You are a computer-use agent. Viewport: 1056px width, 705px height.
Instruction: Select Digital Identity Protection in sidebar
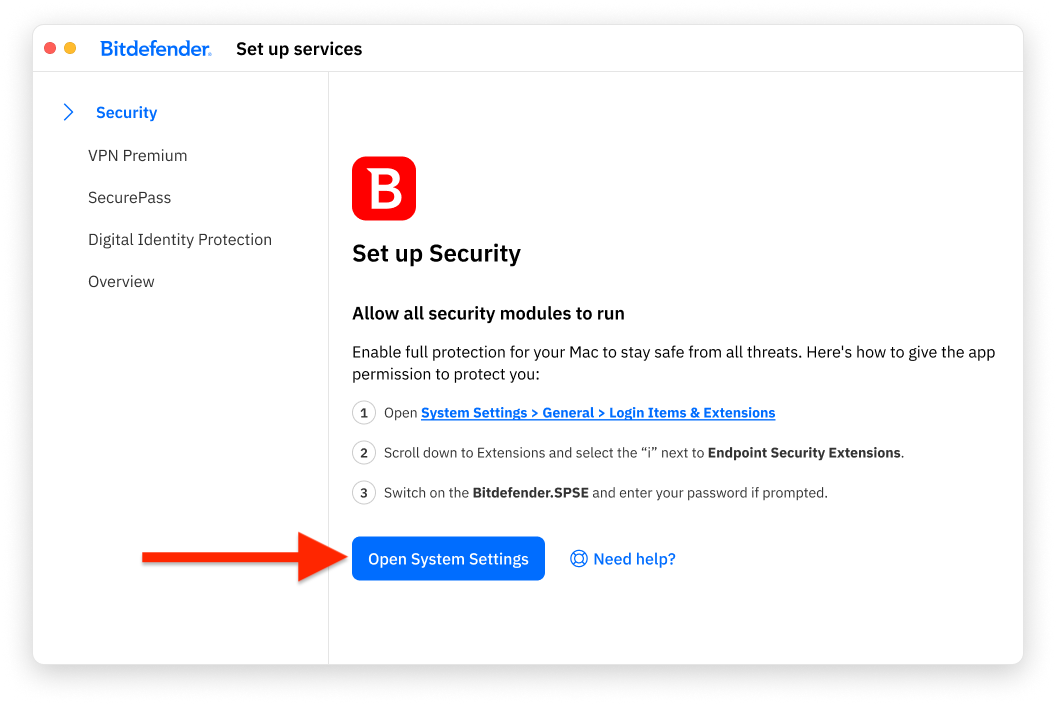[180, 240]
